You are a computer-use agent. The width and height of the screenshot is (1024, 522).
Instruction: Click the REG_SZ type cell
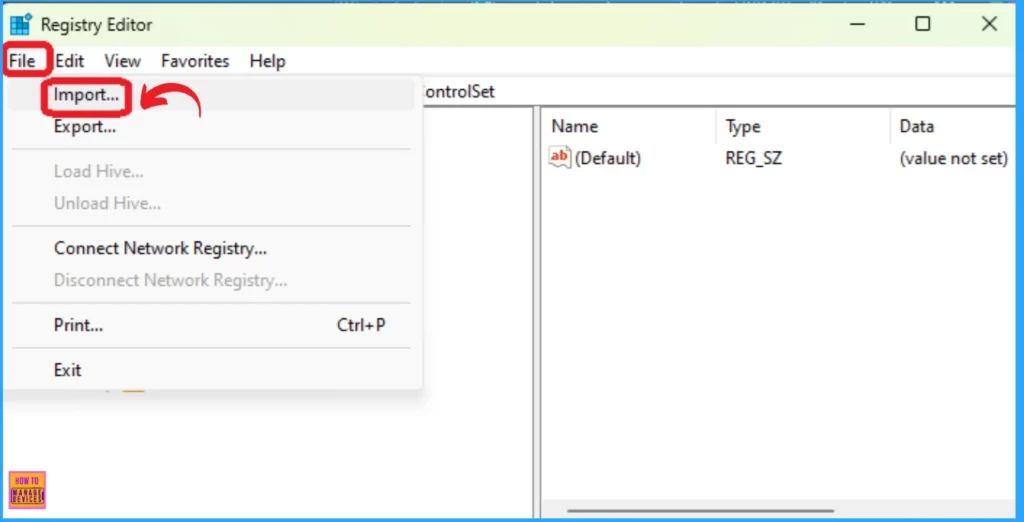click(753, 158)
